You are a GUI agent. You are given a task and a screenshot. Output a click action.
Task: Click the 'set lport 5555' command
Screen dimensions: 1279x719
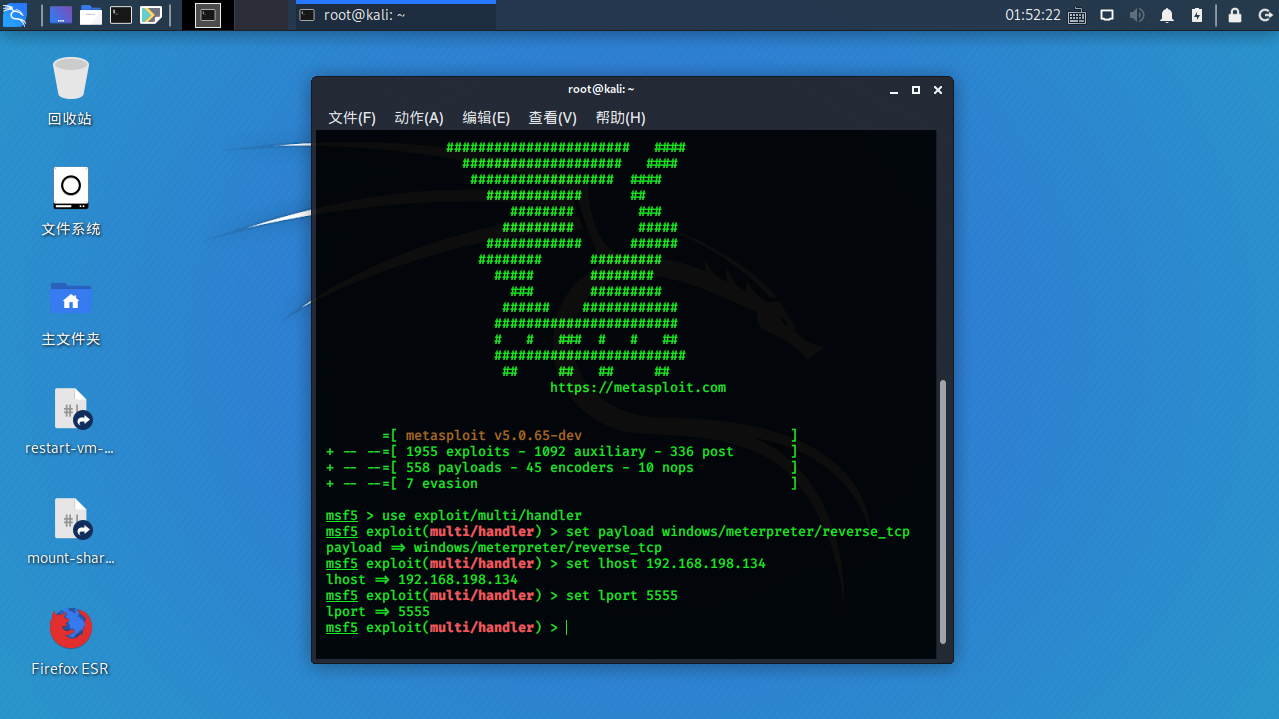click(x=622, y=595)
